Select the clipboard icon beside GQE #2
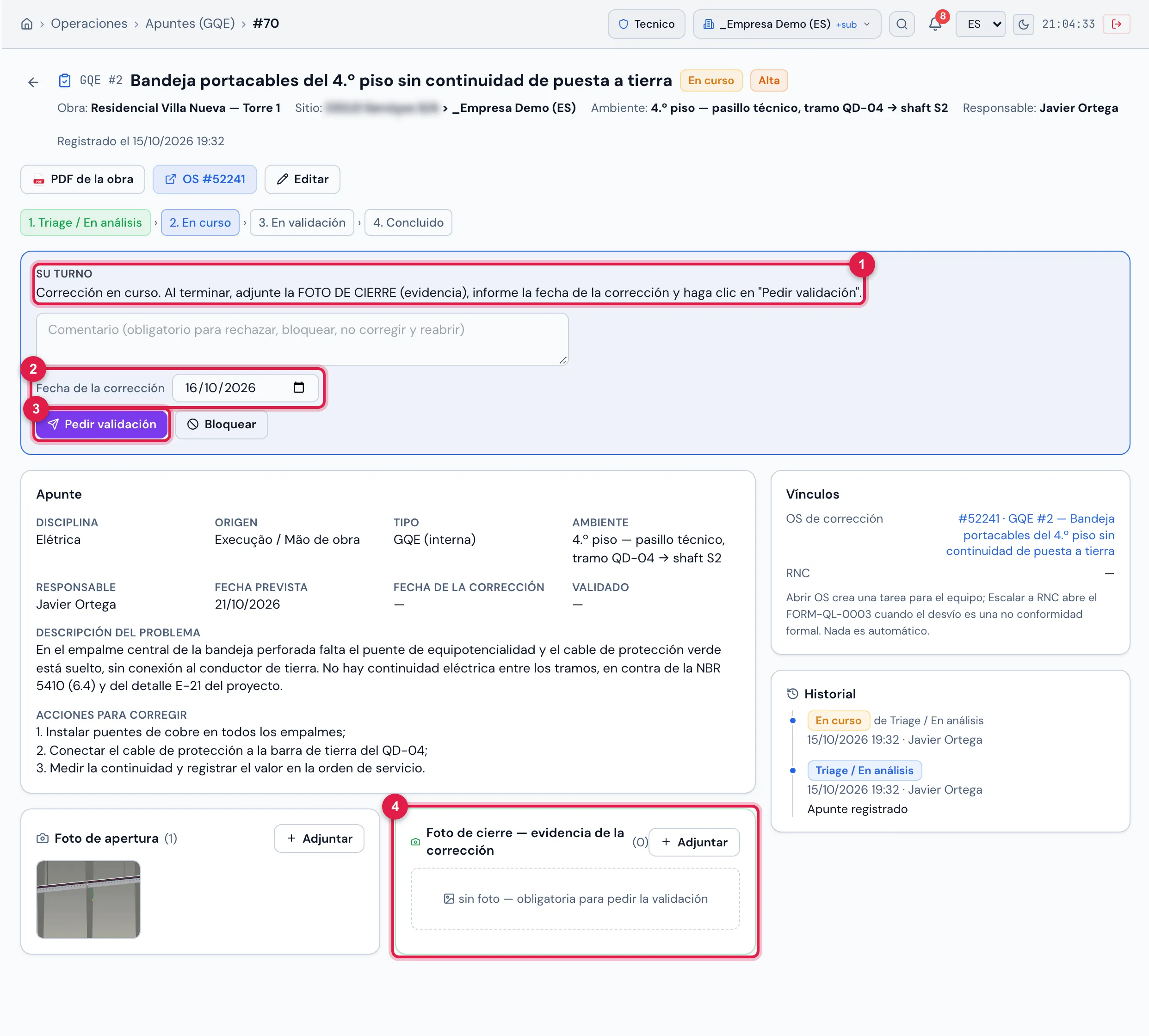 [65, 81]
